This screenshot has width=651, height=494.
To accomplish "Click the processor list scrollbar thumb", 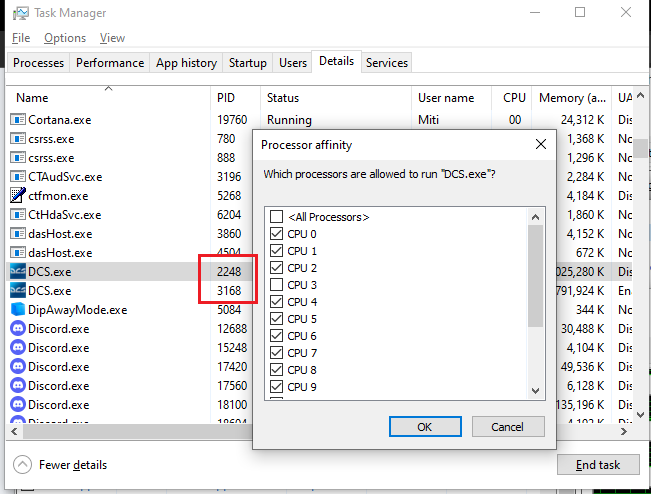I will click(x=535, y=276).
